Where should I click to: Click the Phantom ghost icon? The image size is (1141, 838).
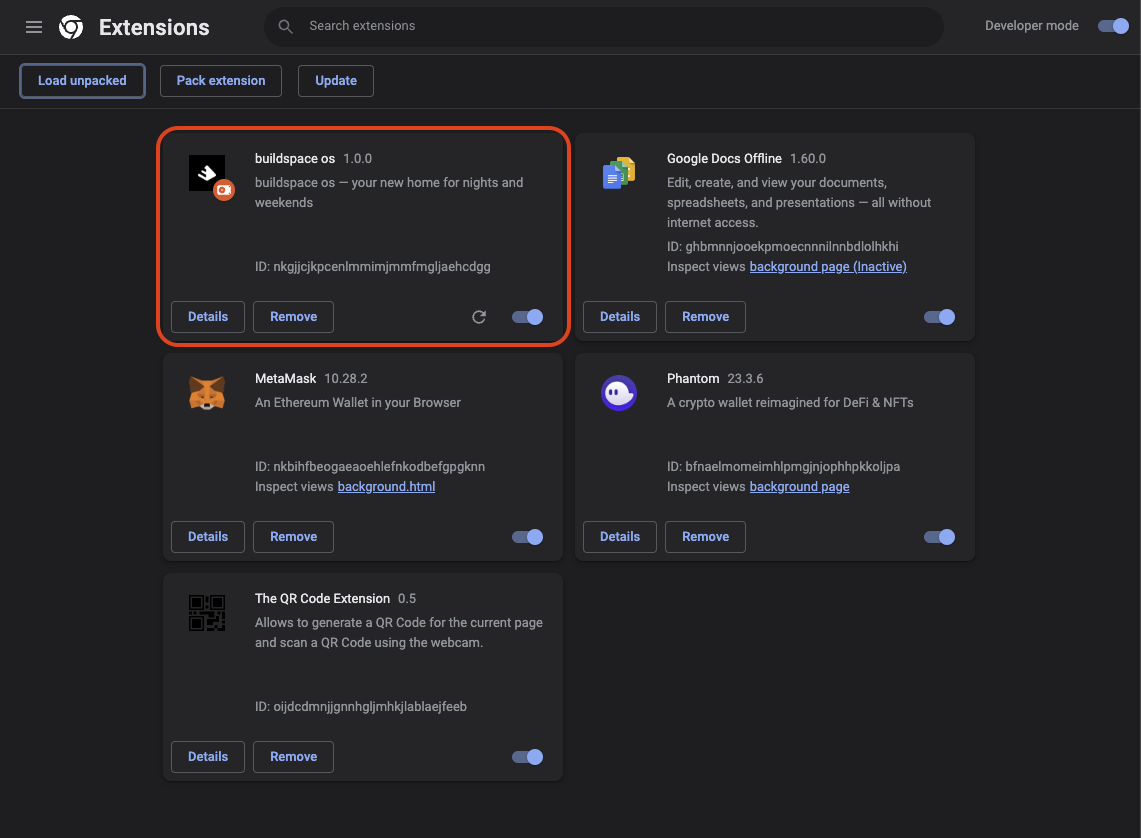[x=619, y=393]
